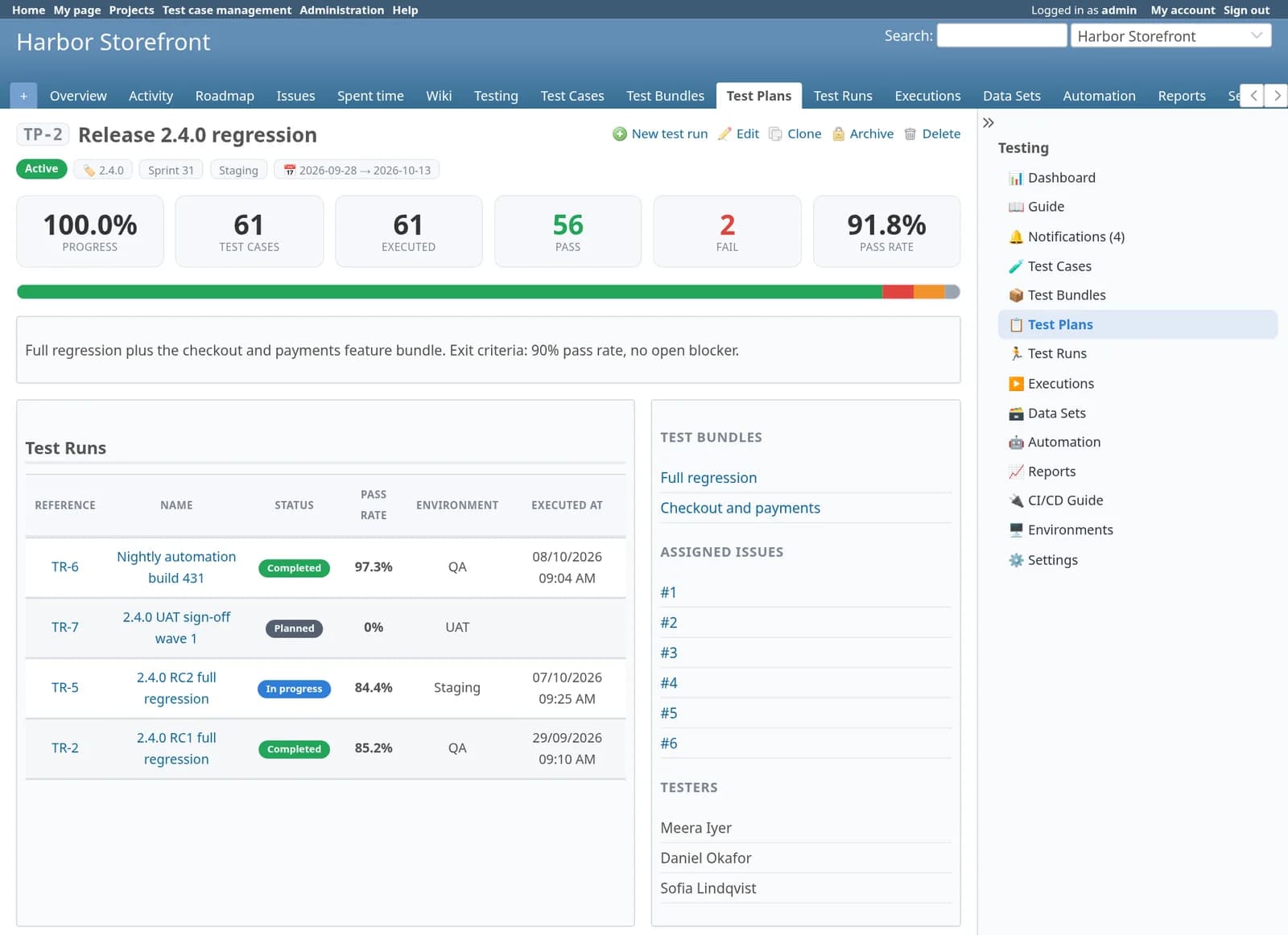
Task: Go to the Executions tab
Action: click(927, 96)
